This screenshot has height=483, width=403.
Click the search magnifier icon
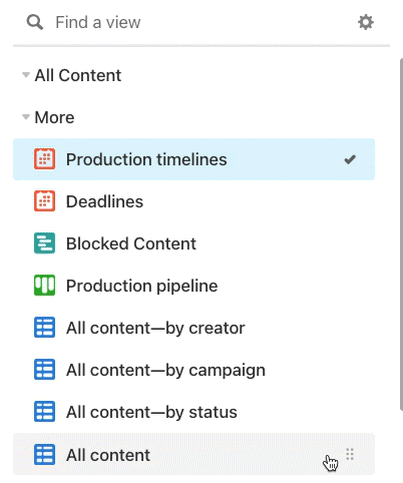click(35, 22)
